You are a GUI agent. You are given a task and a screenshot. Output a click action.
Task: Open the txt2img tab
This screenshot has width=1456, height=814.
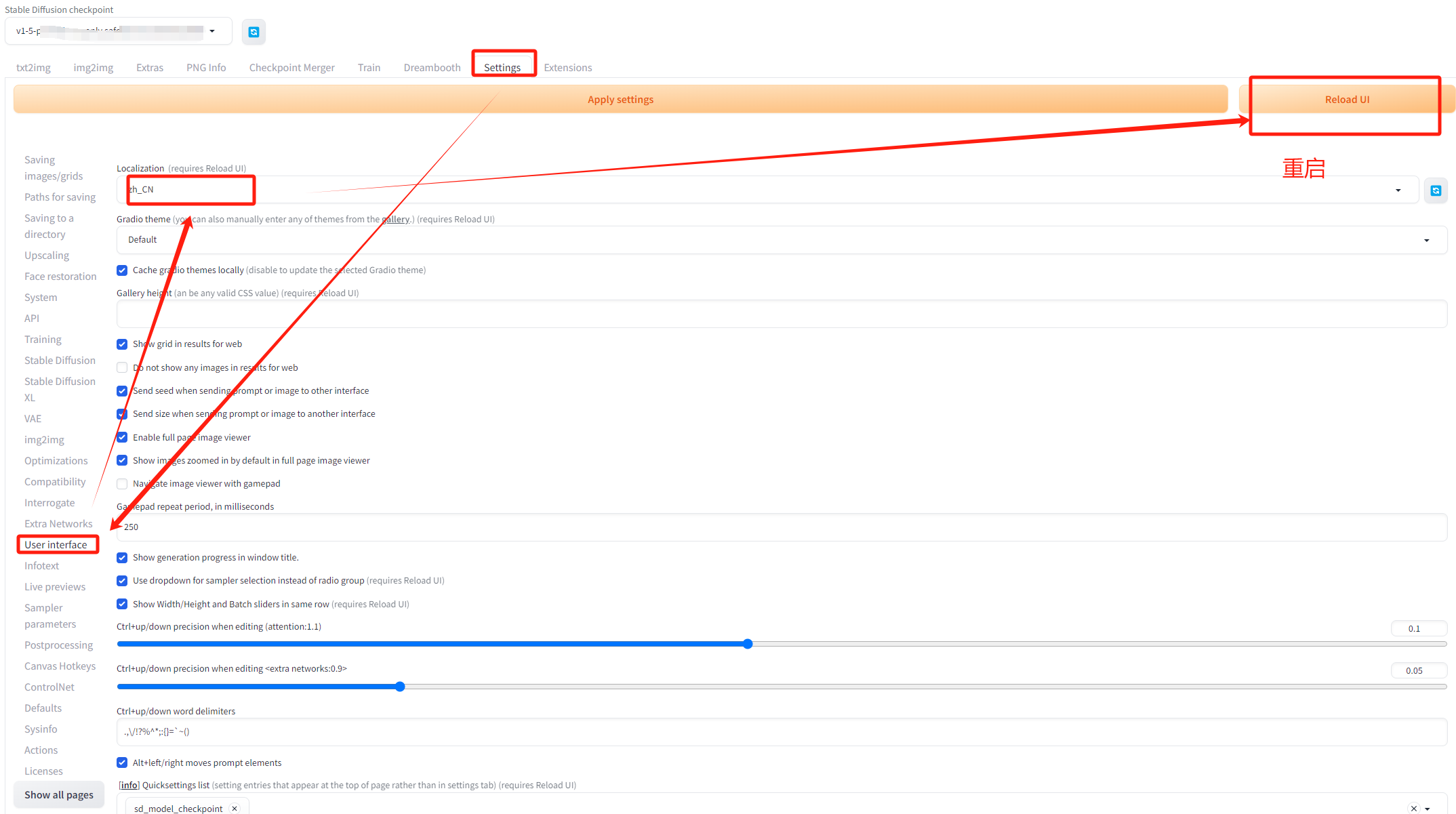point(33,68)
